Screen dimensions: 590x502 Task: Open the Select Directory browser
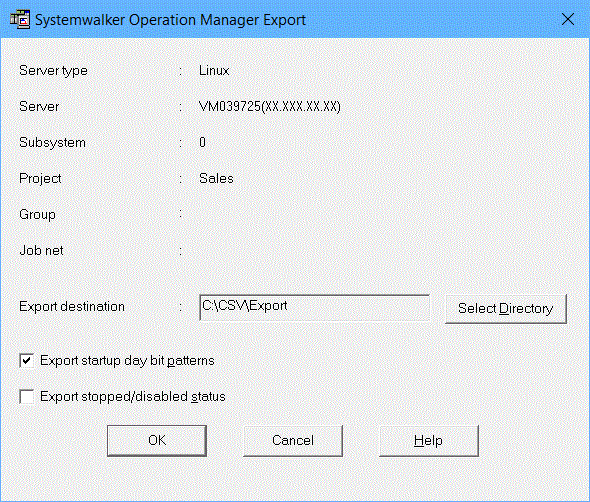506,309
